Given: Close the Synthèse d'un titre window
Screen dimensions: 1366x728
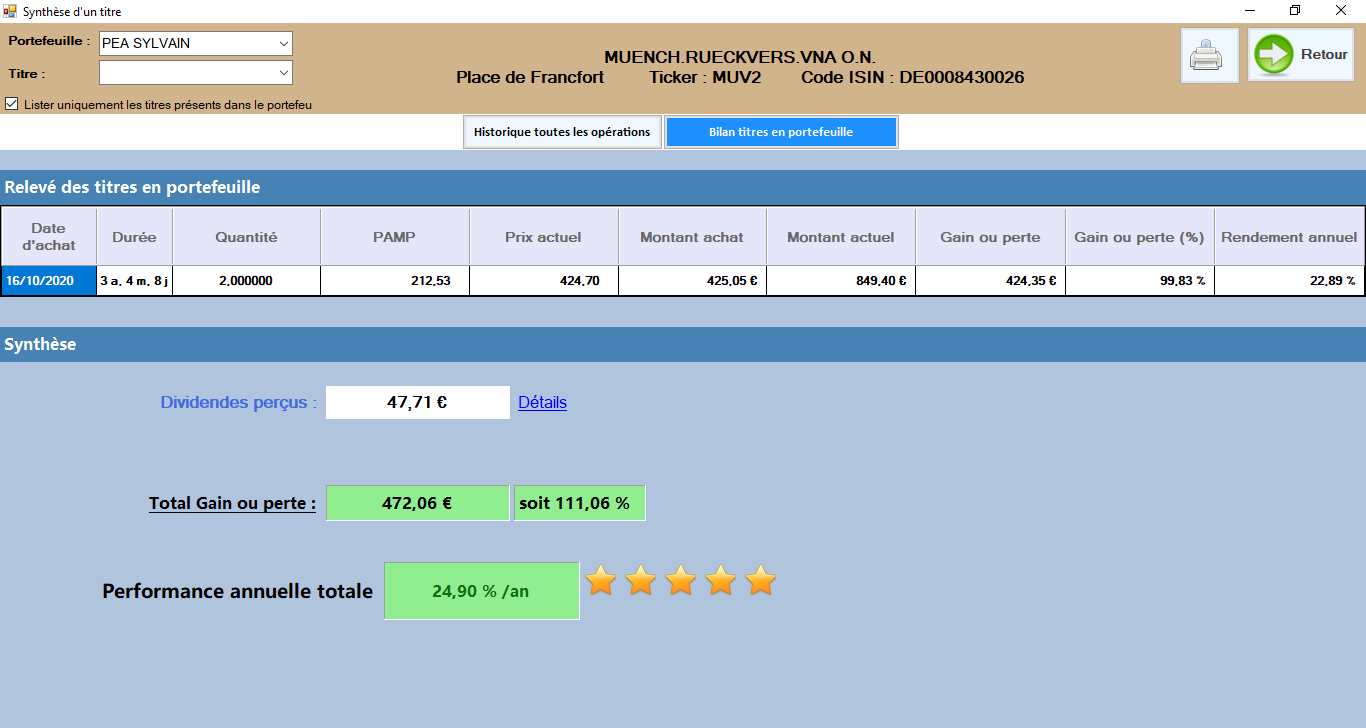Looking at the screenshot, I should [x=1342, y=10].
